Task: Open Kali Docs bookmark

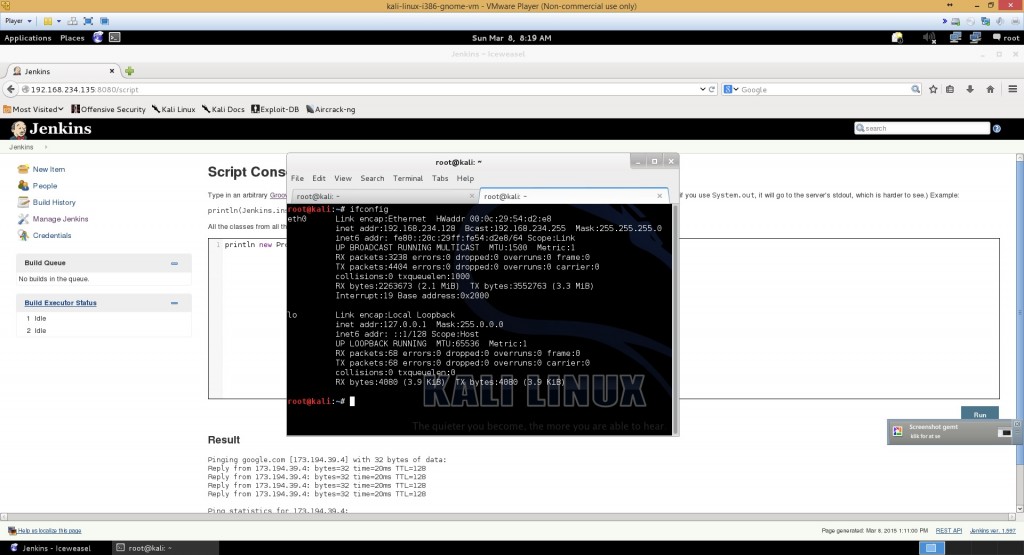Action: 223,109
